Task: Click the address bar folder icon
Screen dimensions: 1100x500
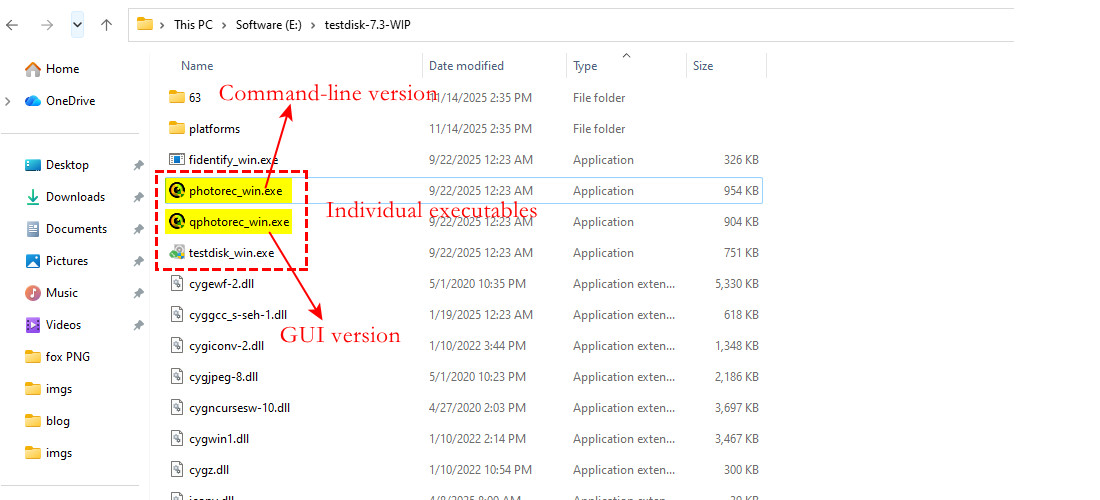Action: [x=145, y=24]
